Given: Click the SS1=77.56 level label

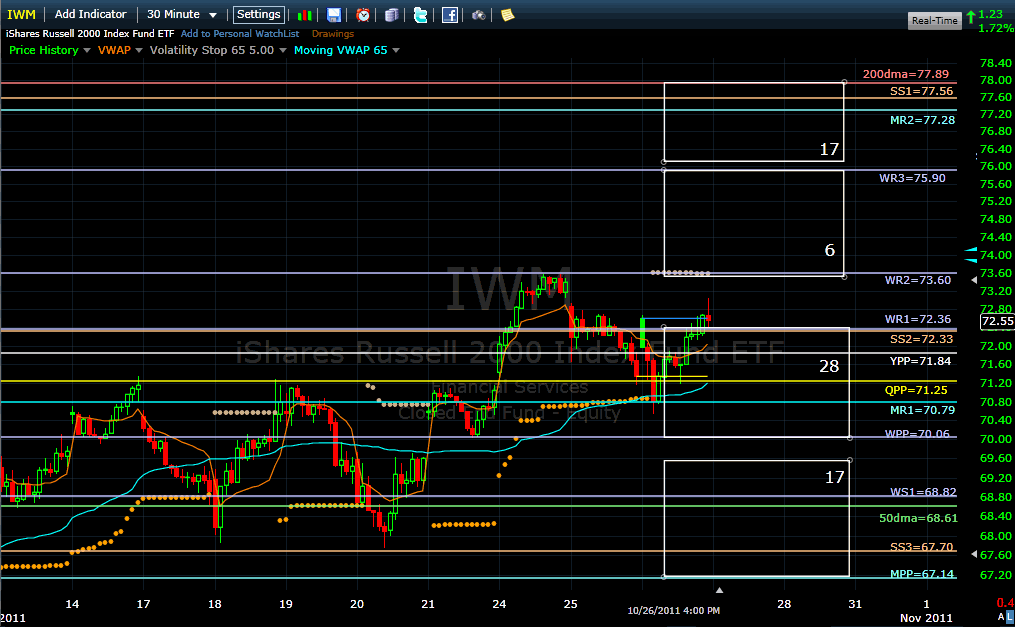Looking at the screenshot, I should pos(922,91).
